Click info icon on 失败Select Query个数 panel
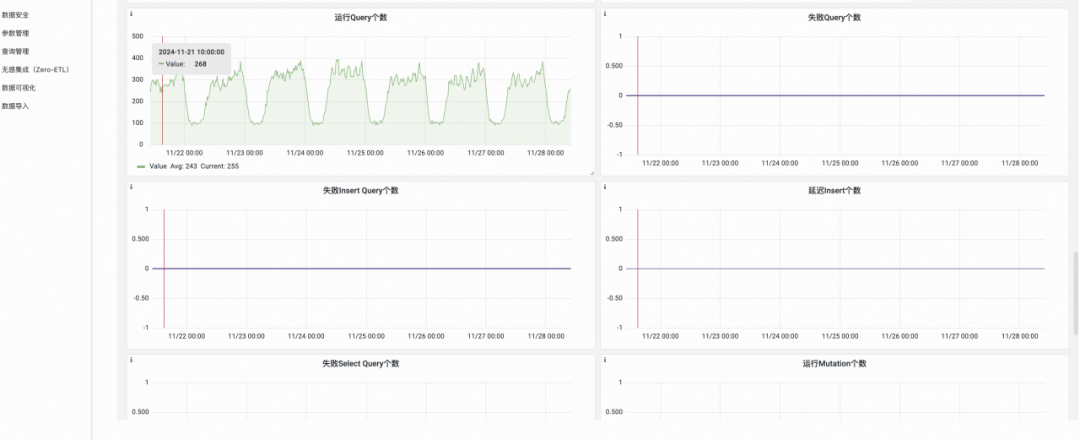The width and height of the screenshot is (1080, 440). point(131,359)
